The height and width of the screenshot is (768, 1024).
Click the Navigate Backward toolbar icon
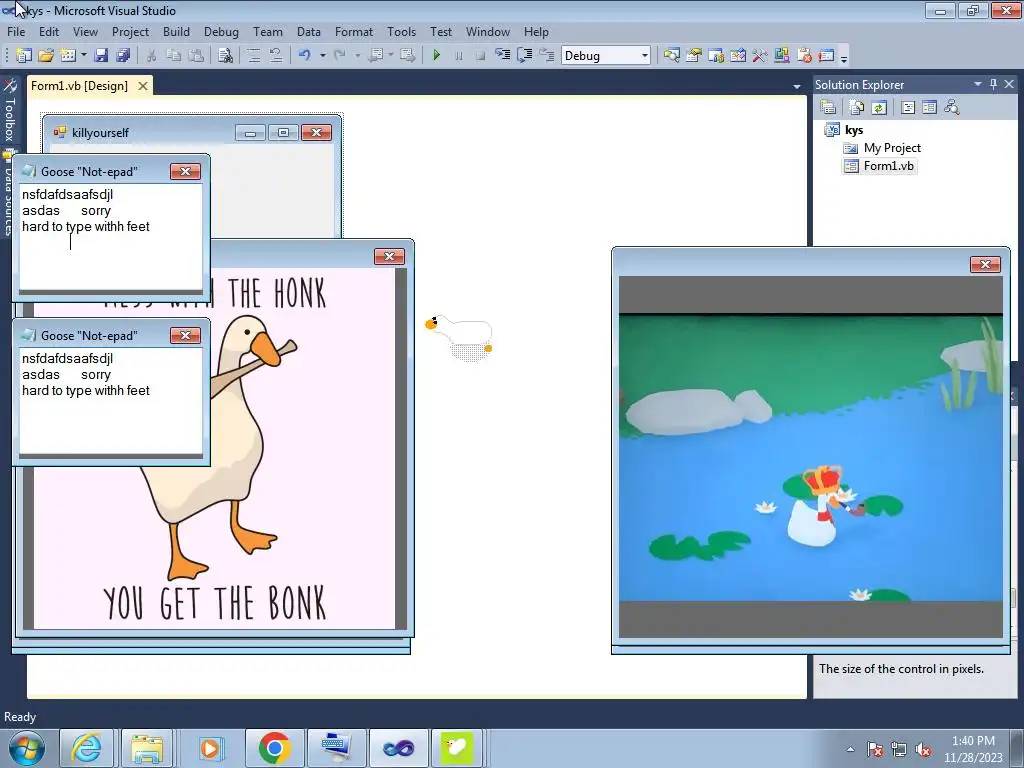[376, 56]
